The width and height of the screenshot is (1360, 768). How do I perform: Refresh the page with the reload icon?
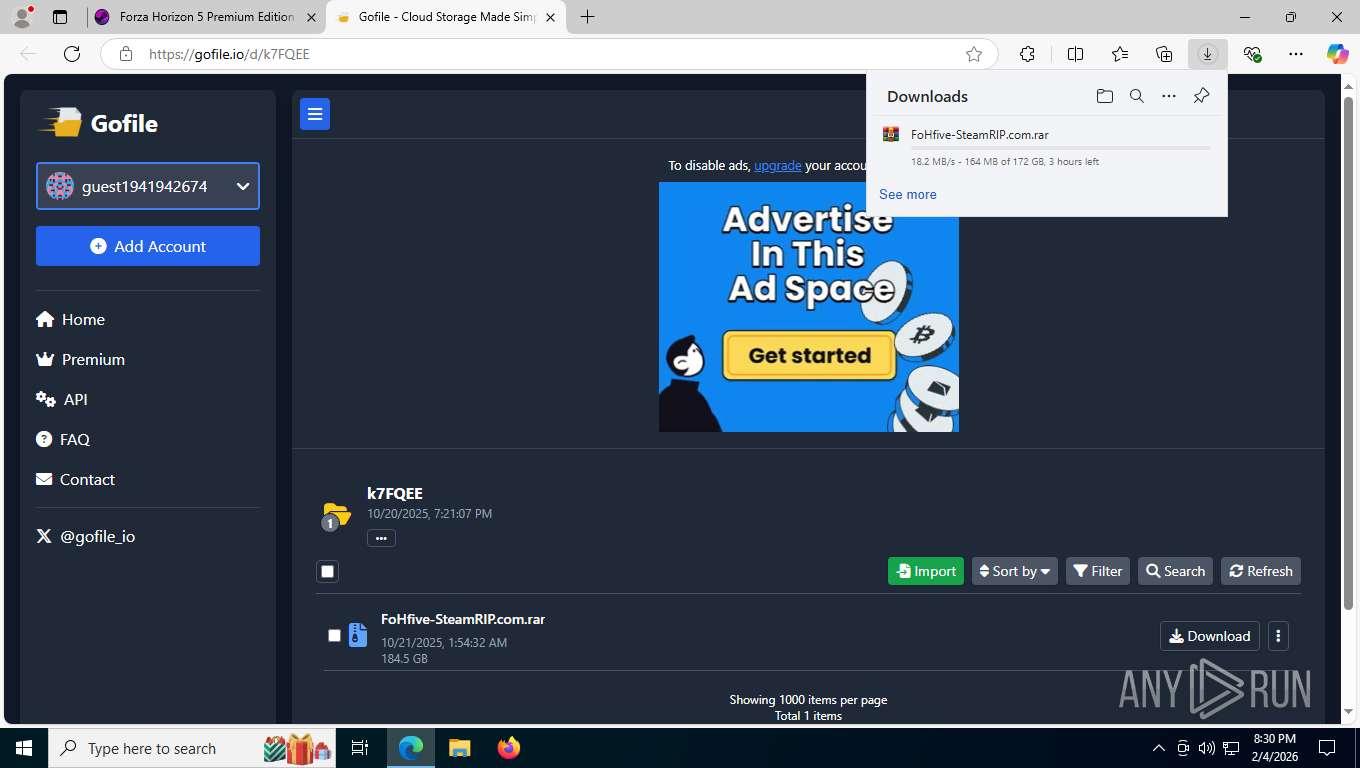(x=71, y=54)
